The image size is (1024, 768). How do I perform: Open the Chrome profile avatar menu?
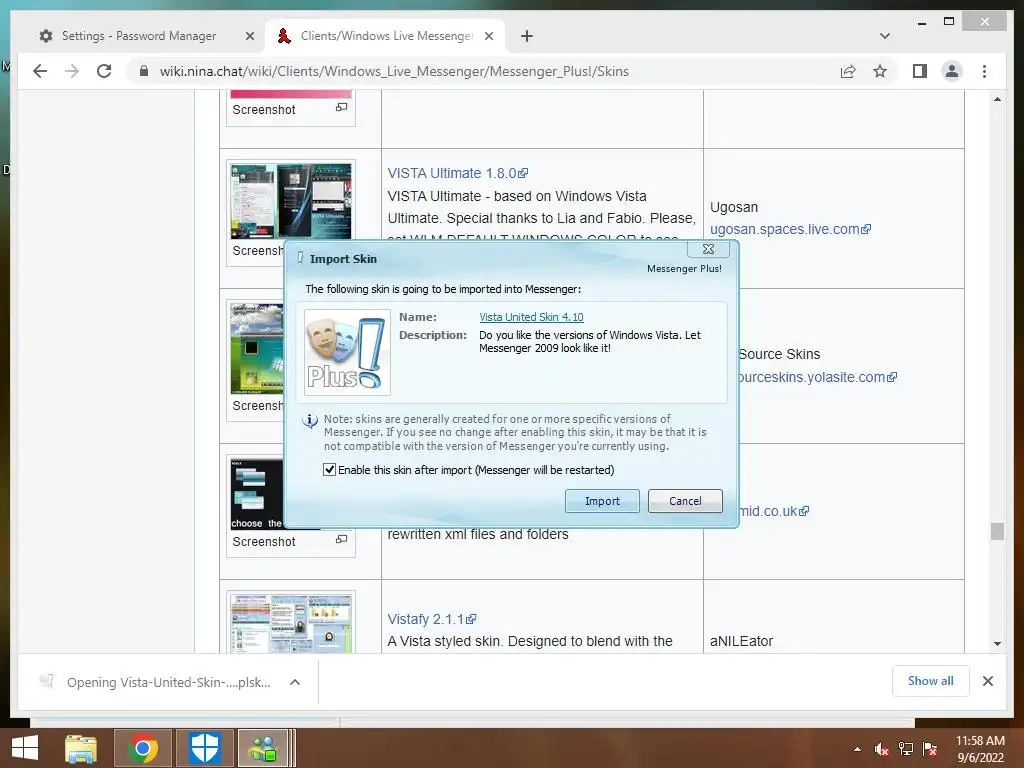click(952, 71)
